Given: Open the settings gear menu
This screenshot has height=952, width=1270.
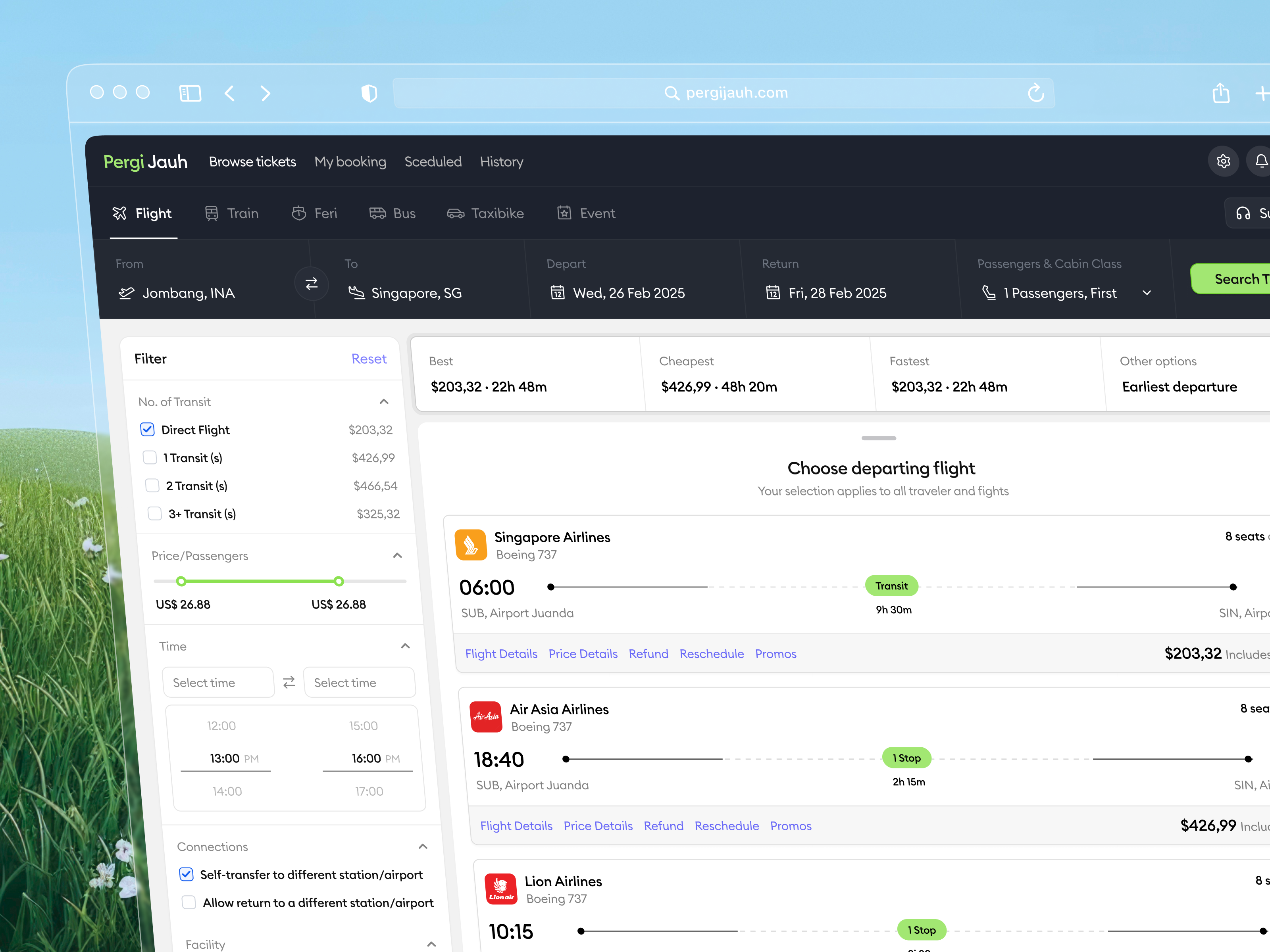Looking at the screenshot, I should coord(1224,161).
